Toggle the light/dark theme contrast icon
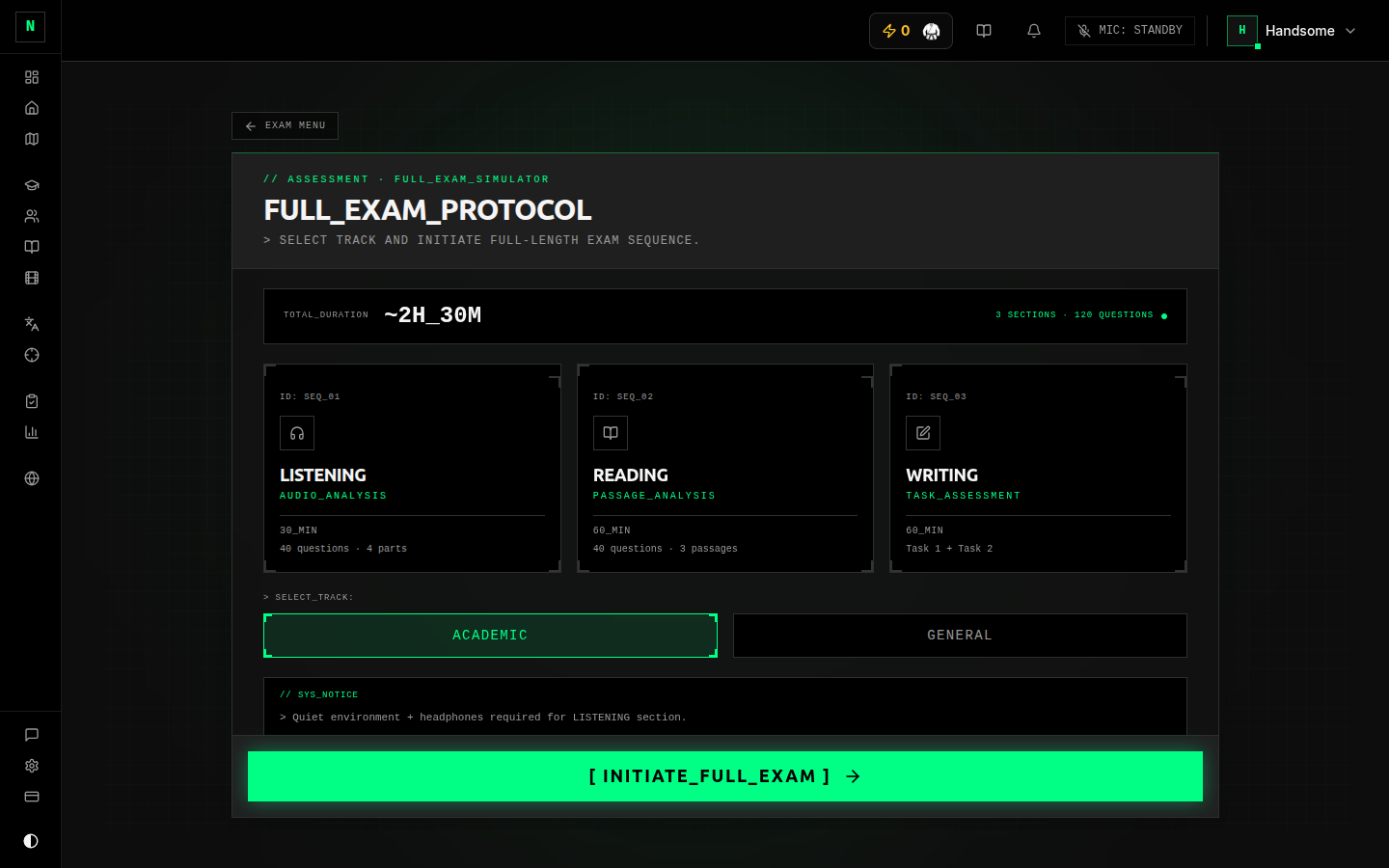 pos(31,841)
